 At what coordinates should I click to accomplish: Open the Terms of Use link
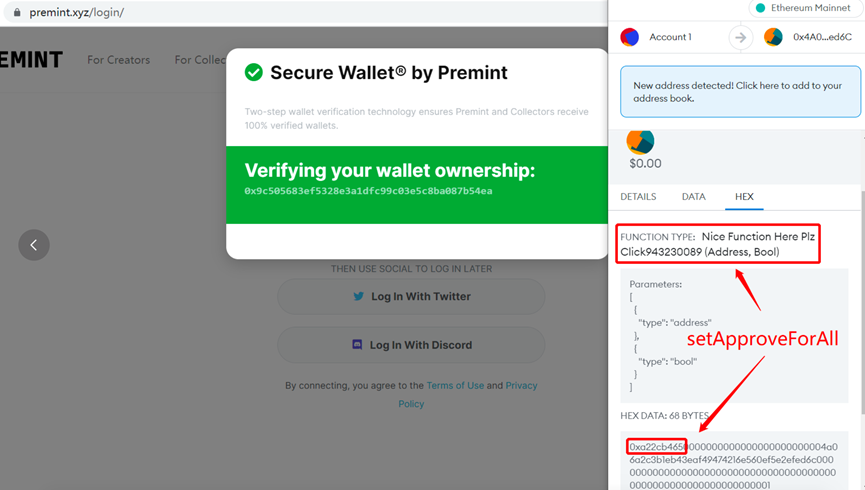tap(455, 385)
